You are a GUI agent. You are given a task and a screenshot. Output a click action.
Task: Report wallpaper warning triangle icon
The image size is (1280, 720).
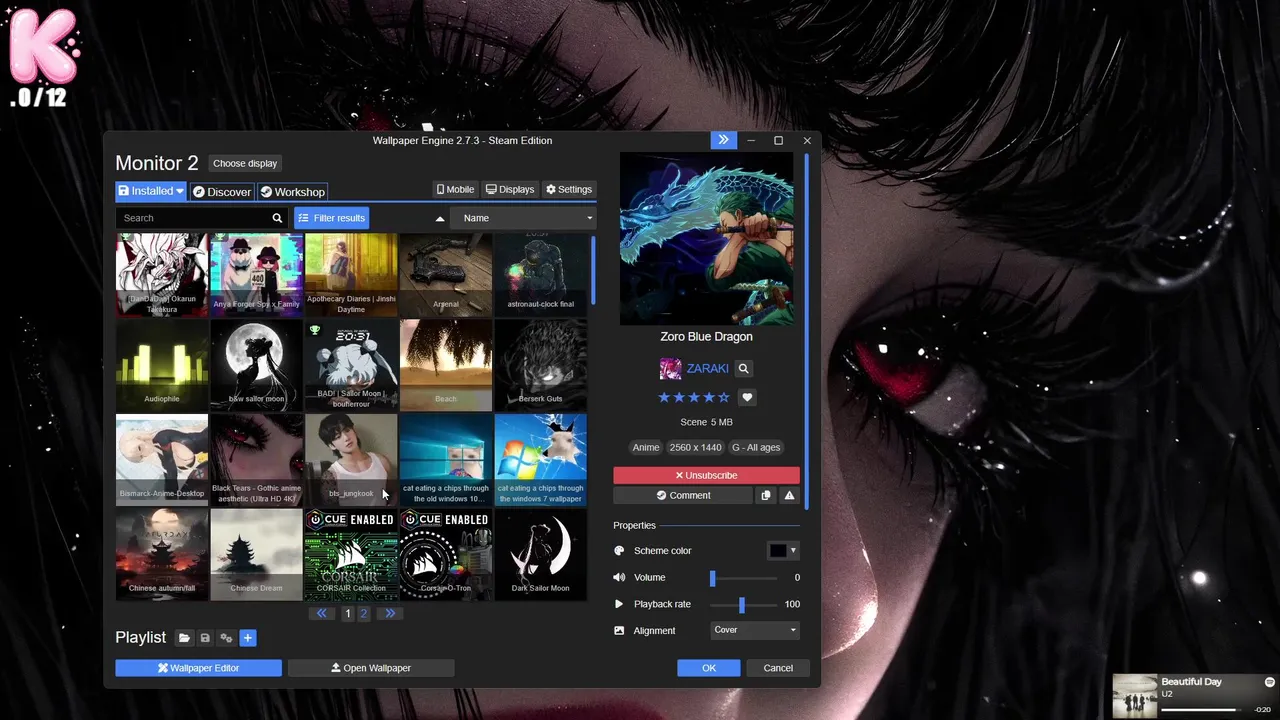pyautogui.click(x=789, y=495)
